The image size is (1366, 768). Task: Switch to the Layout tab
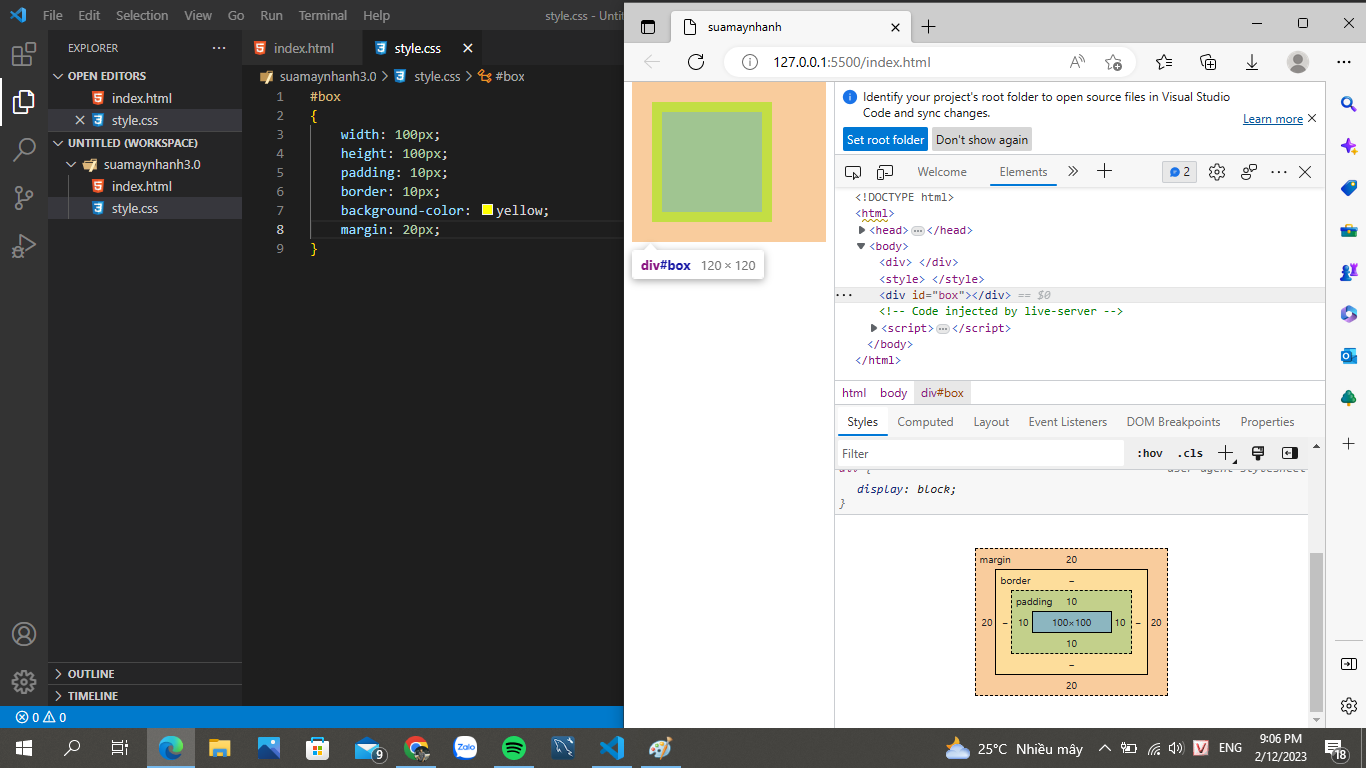991,422
